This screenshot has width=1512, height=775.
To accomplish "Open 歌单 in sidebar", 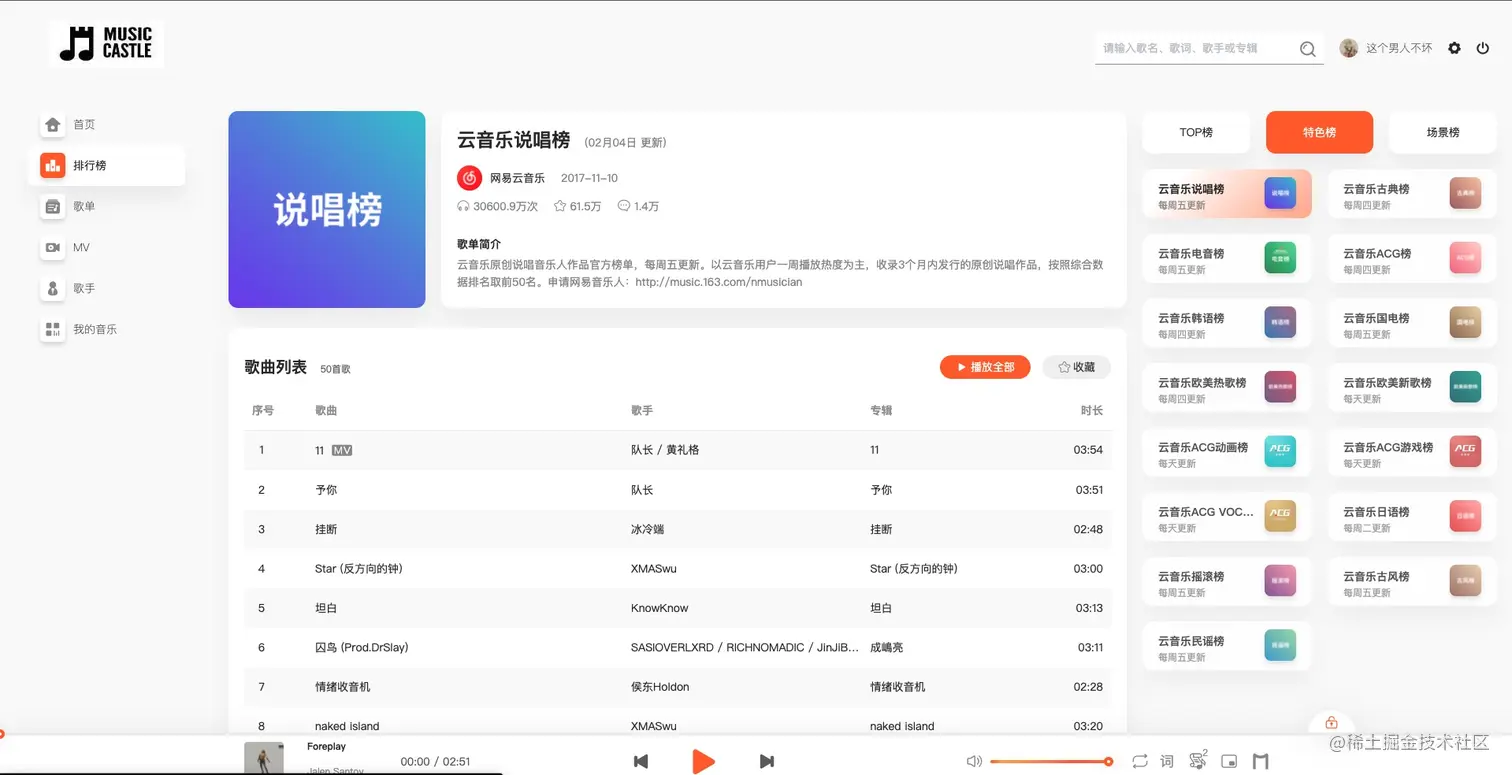I will pos(106,207).
